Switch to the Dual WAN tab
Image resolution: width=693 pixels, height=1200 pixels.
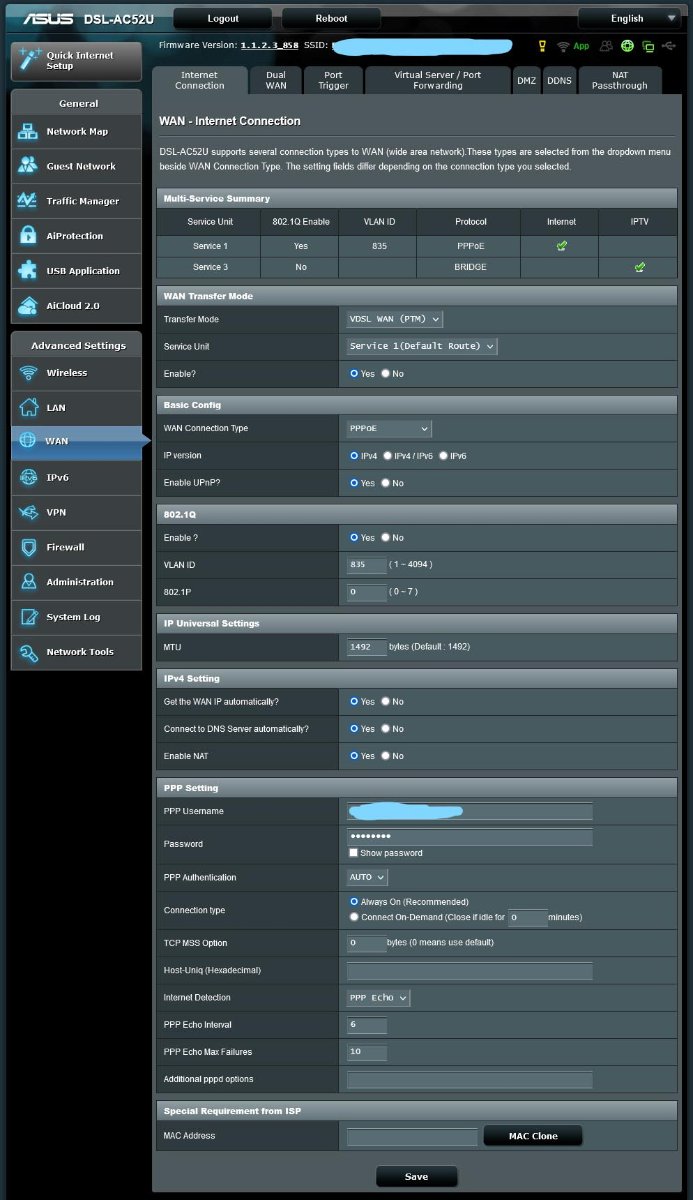click(x=276, y=80)
